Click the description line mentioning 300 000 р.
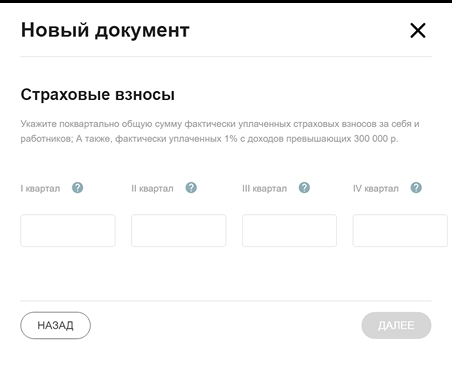Viewport: 452px width, 388px height. point(209,139)
